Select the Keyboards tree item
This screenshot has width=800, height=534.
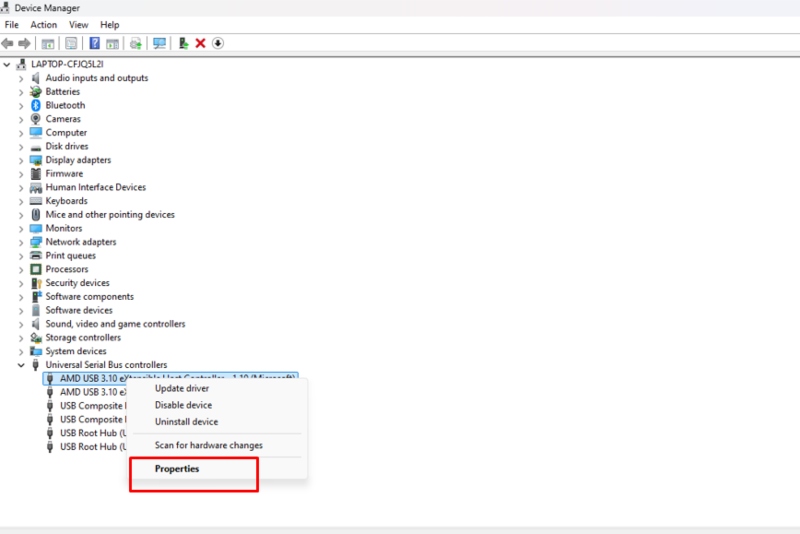point(66,201)
